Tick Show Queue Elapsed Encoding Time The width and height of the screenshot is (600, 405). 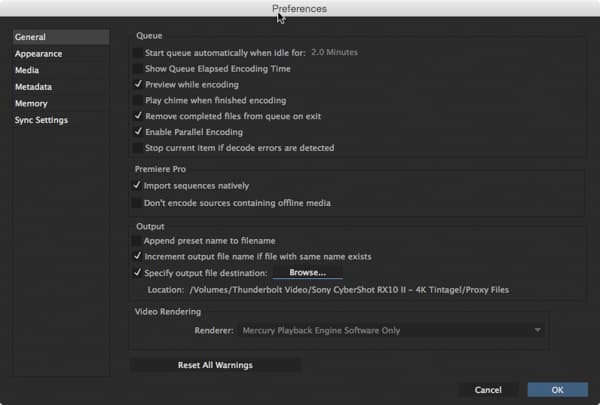click(137, 69)
